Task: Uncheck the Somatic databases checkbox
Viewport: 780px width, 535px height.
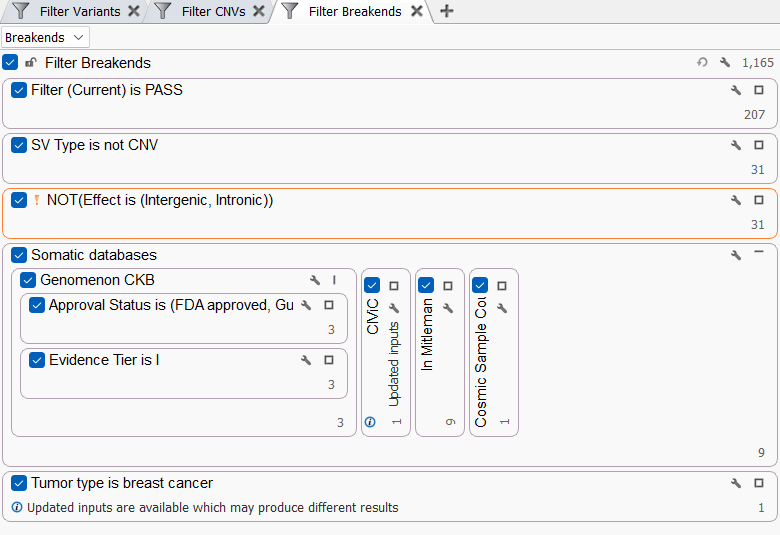Action: (19, 255)
